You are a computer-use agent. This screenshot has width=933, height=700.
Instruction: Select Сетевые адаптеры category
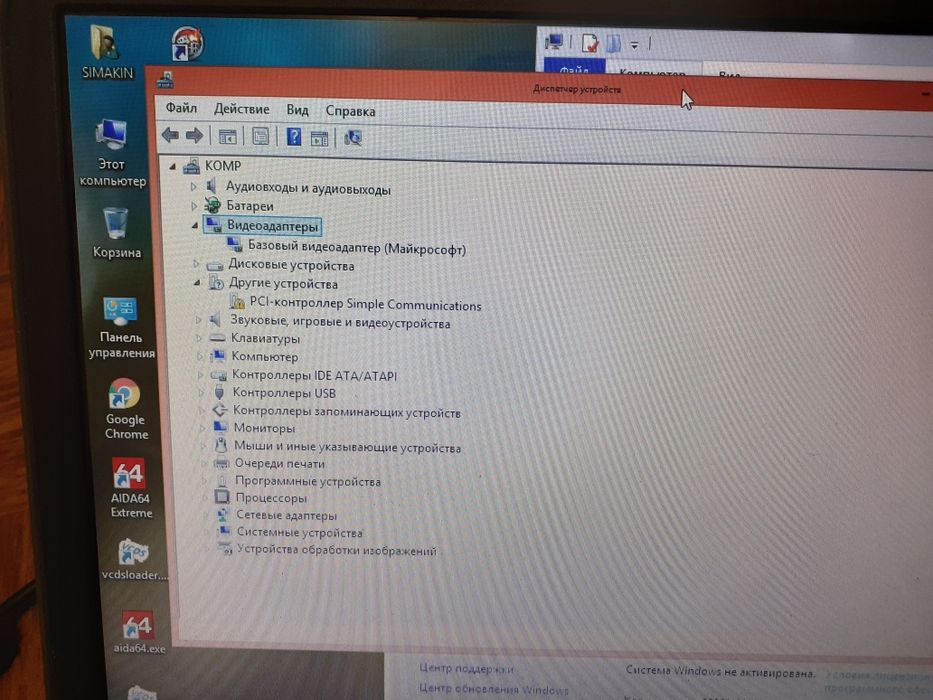click(x=287, y=515)
